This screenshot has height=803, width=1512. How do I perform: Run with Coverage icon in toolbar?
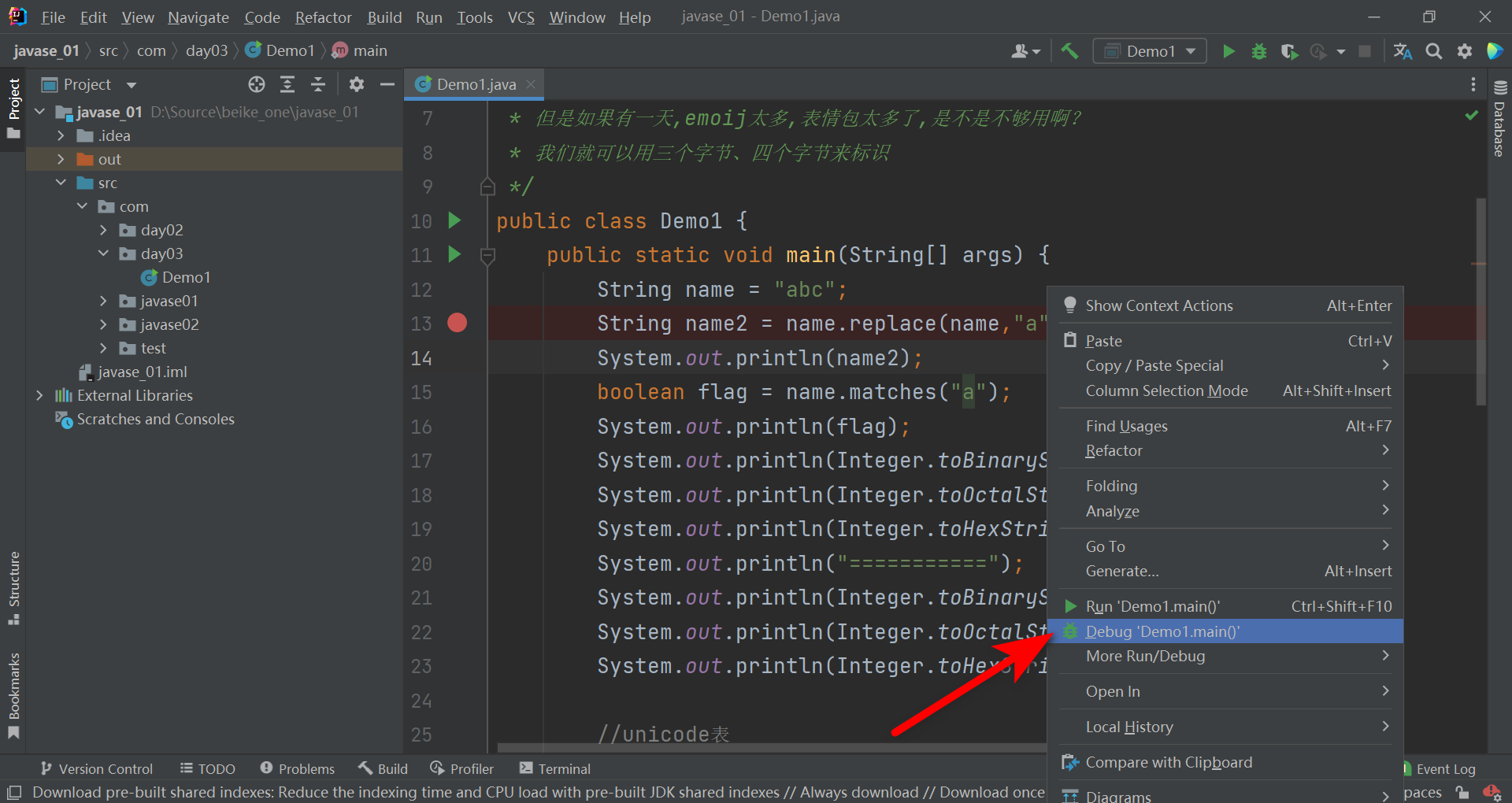pyautogui.click(x=1288, y=51)
